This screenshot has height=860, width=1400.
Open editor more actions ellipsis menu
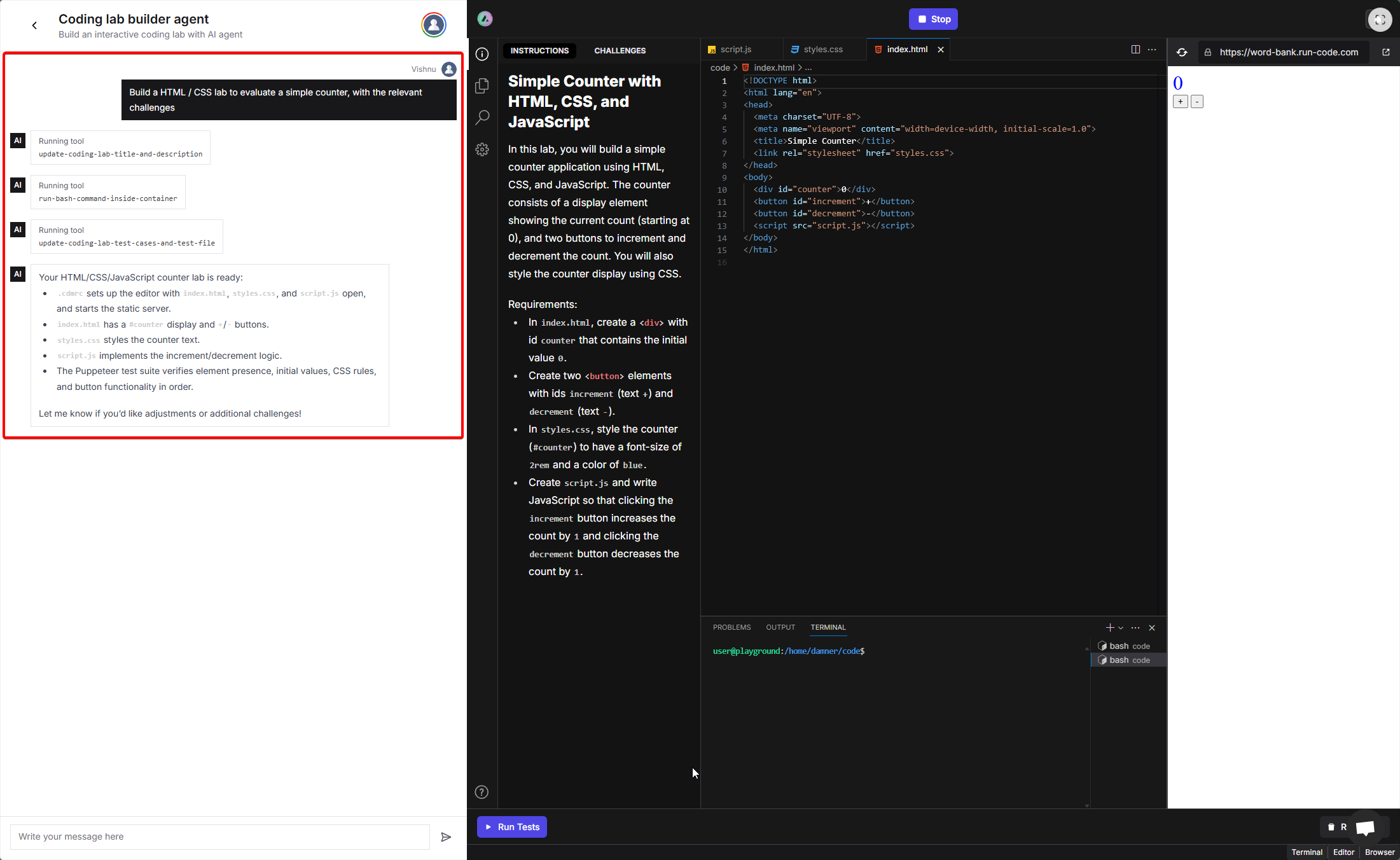(x=1152, y=49)
